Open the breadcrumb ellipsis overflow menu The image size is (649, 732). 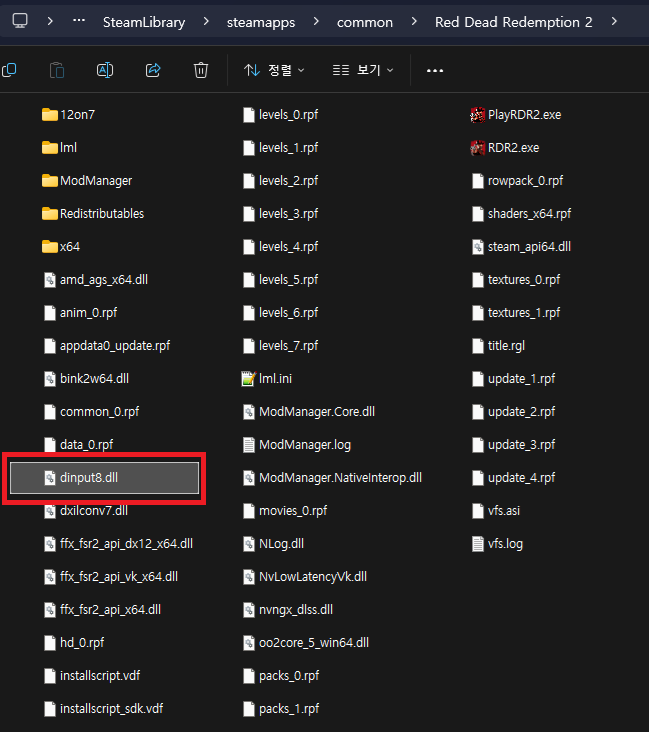(79, 21)
